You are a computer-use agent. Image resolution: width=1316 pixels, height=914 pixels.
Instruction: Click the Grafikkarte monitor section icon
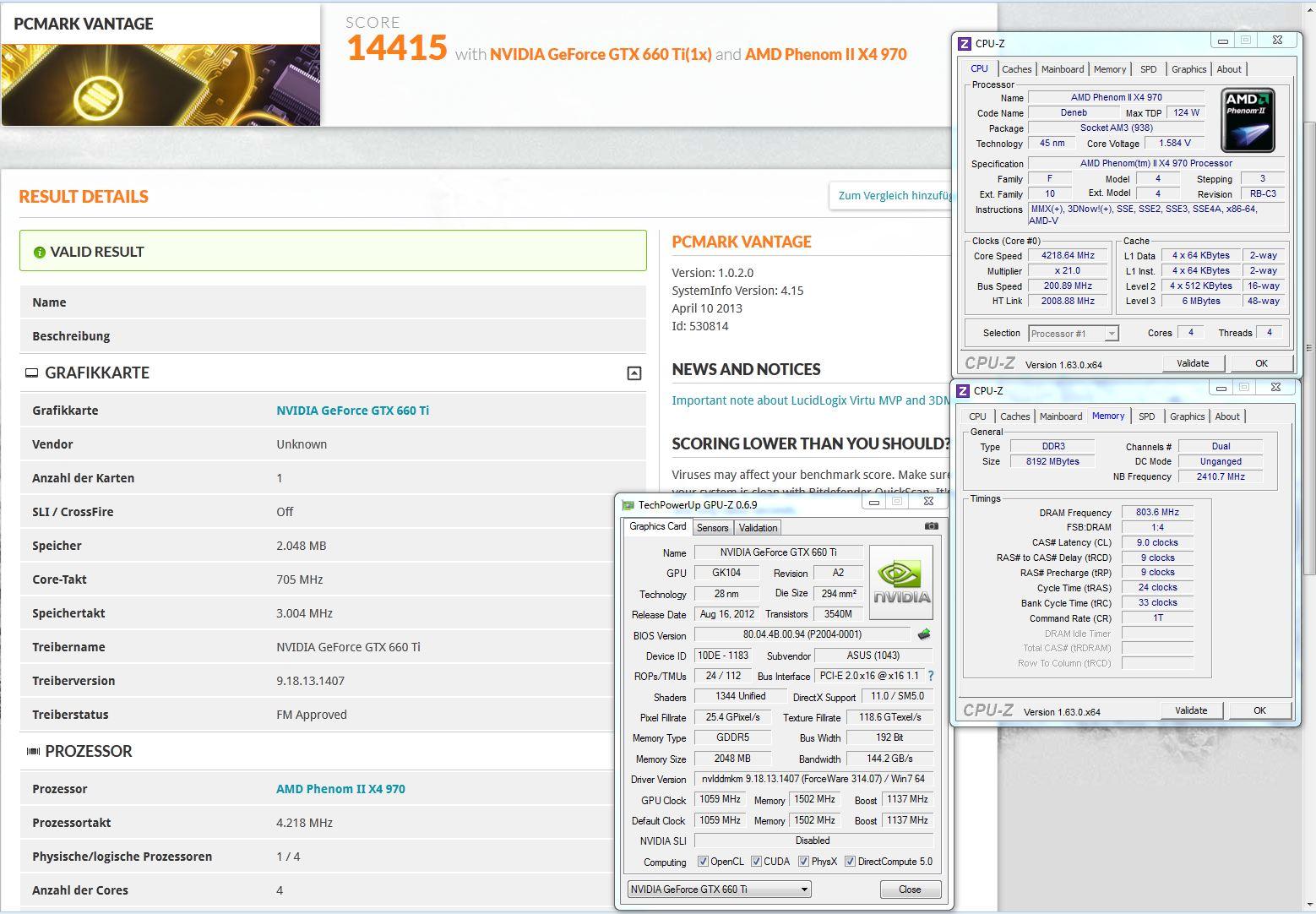pos(31,373)
